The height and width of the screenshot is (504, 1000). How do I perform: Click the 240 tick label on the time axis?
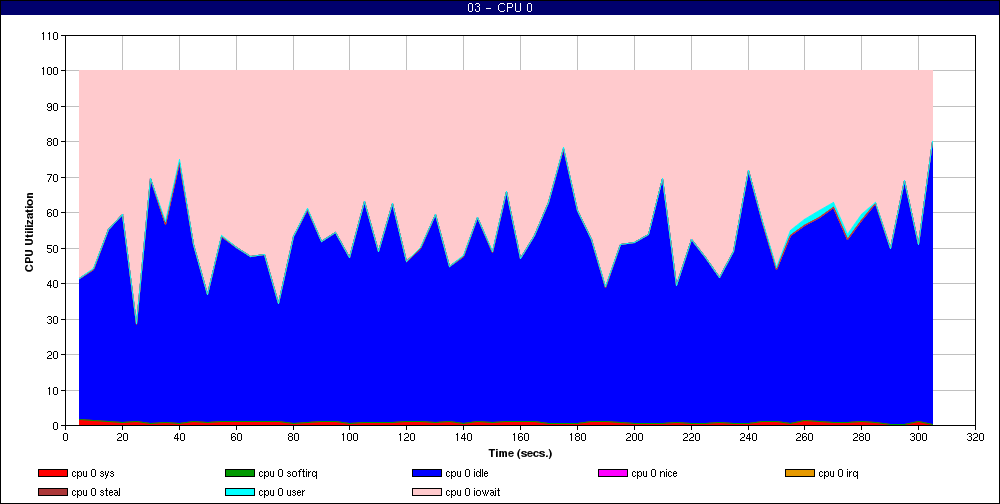[748, 437]
